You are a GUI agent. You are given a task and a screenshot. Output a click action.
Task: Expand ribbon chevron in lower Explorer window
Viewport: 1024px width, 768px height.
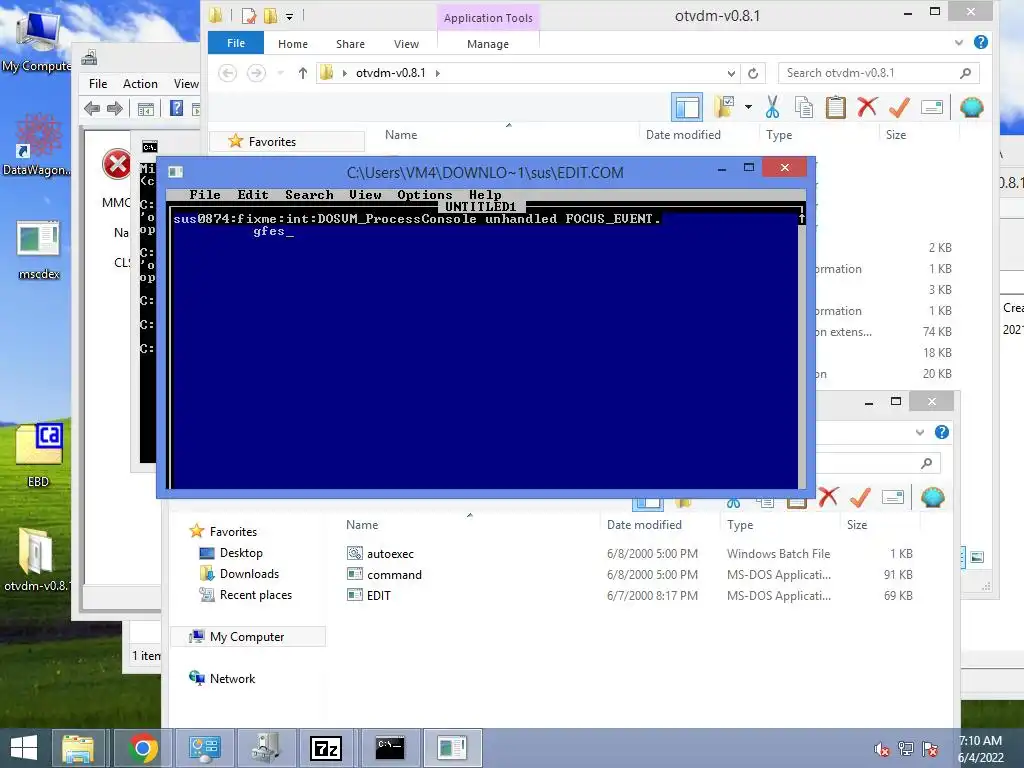pos(920,432)
